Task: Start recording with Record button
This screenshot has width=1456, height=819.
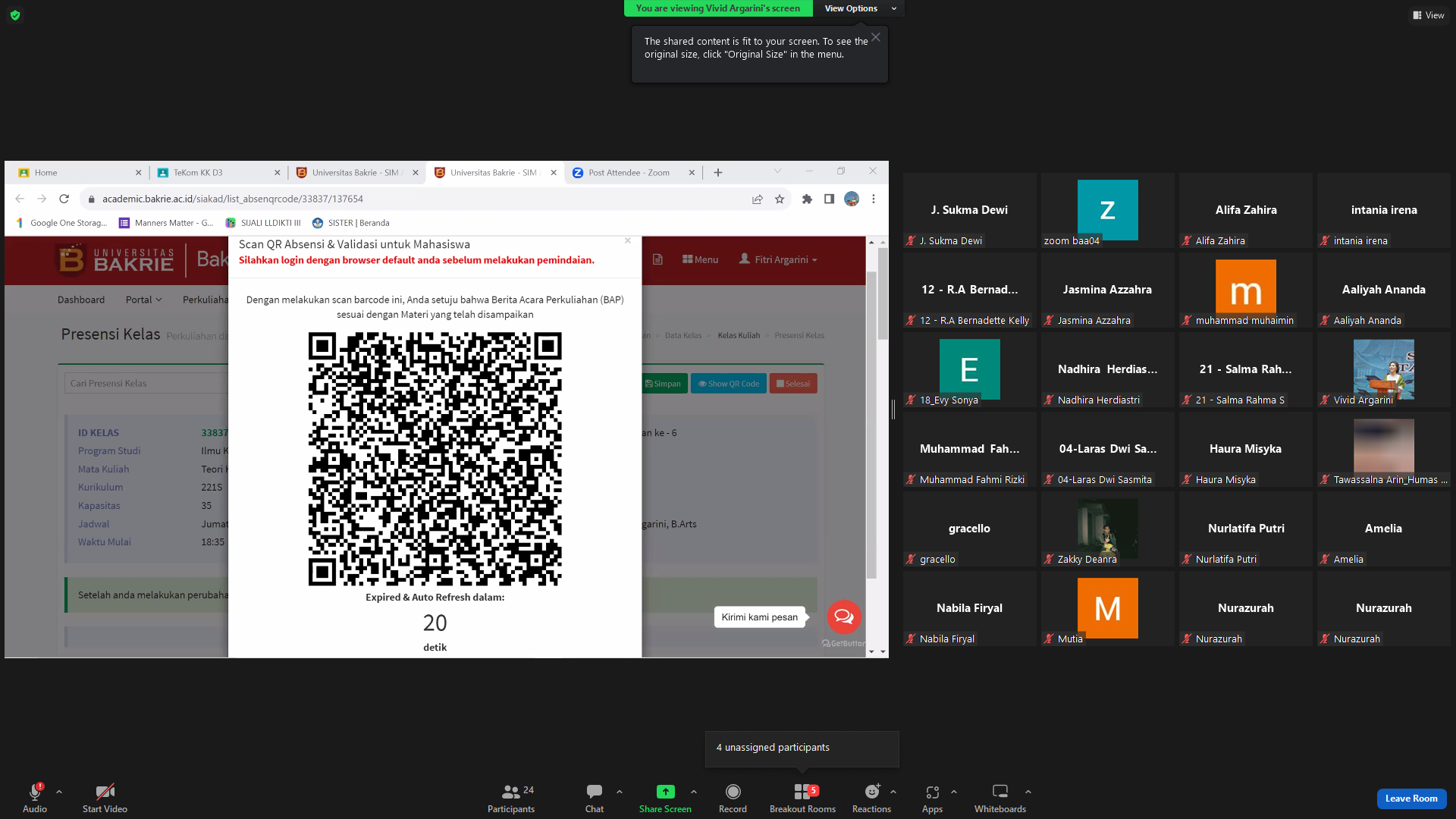Action: tap(733, 798)
